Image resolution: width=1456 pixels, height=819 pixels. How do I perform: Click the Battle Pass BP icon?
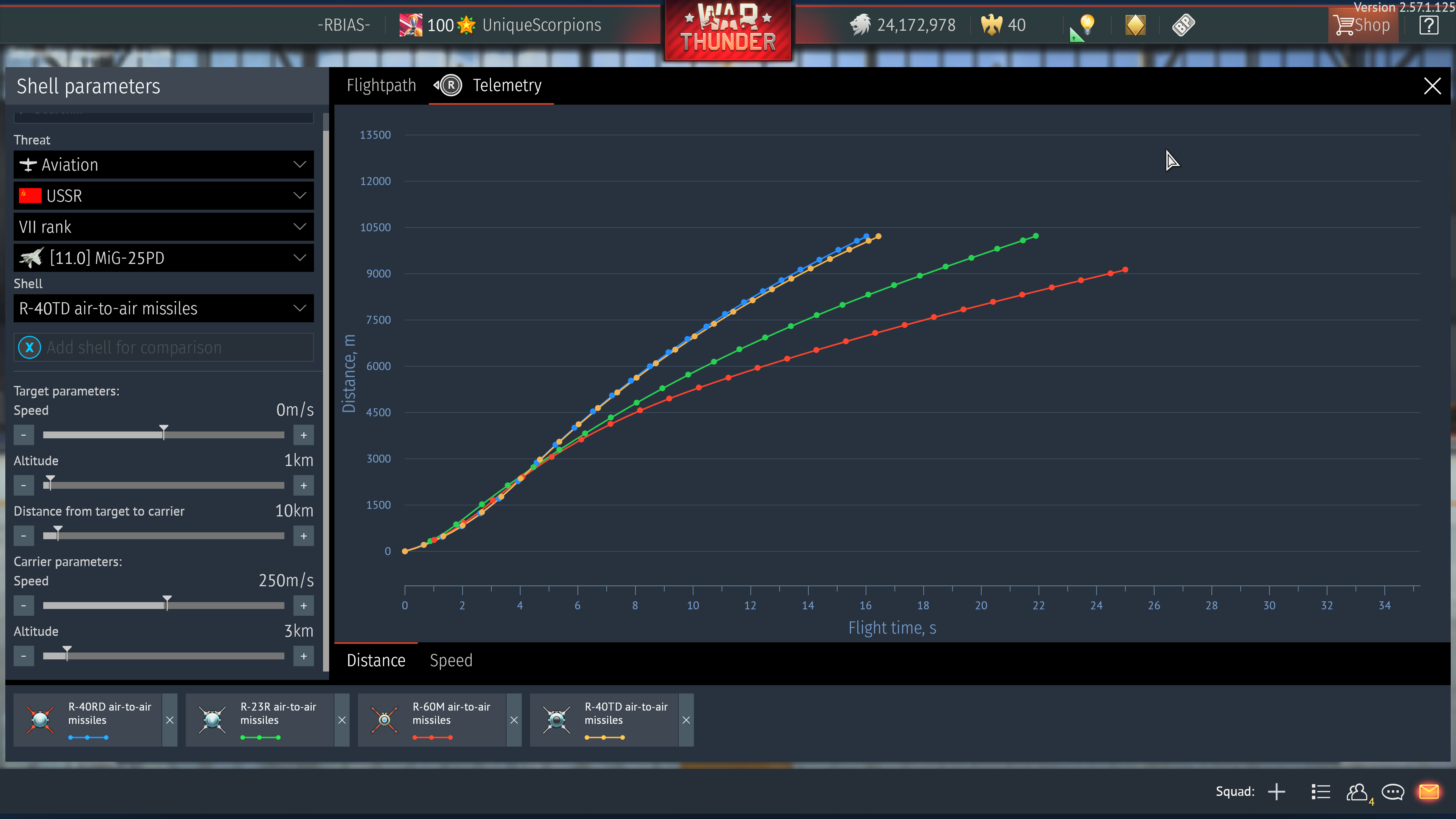click(x=1183, y=25)
